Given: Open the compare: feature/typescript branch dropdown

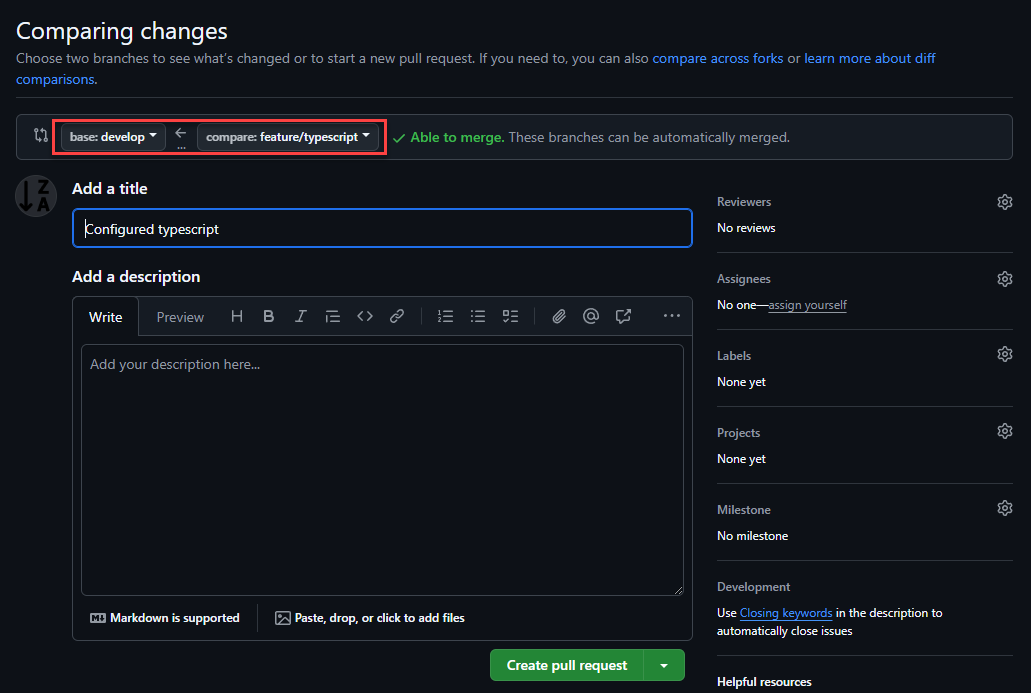Looking at the screenshot, I should point(288,137).
